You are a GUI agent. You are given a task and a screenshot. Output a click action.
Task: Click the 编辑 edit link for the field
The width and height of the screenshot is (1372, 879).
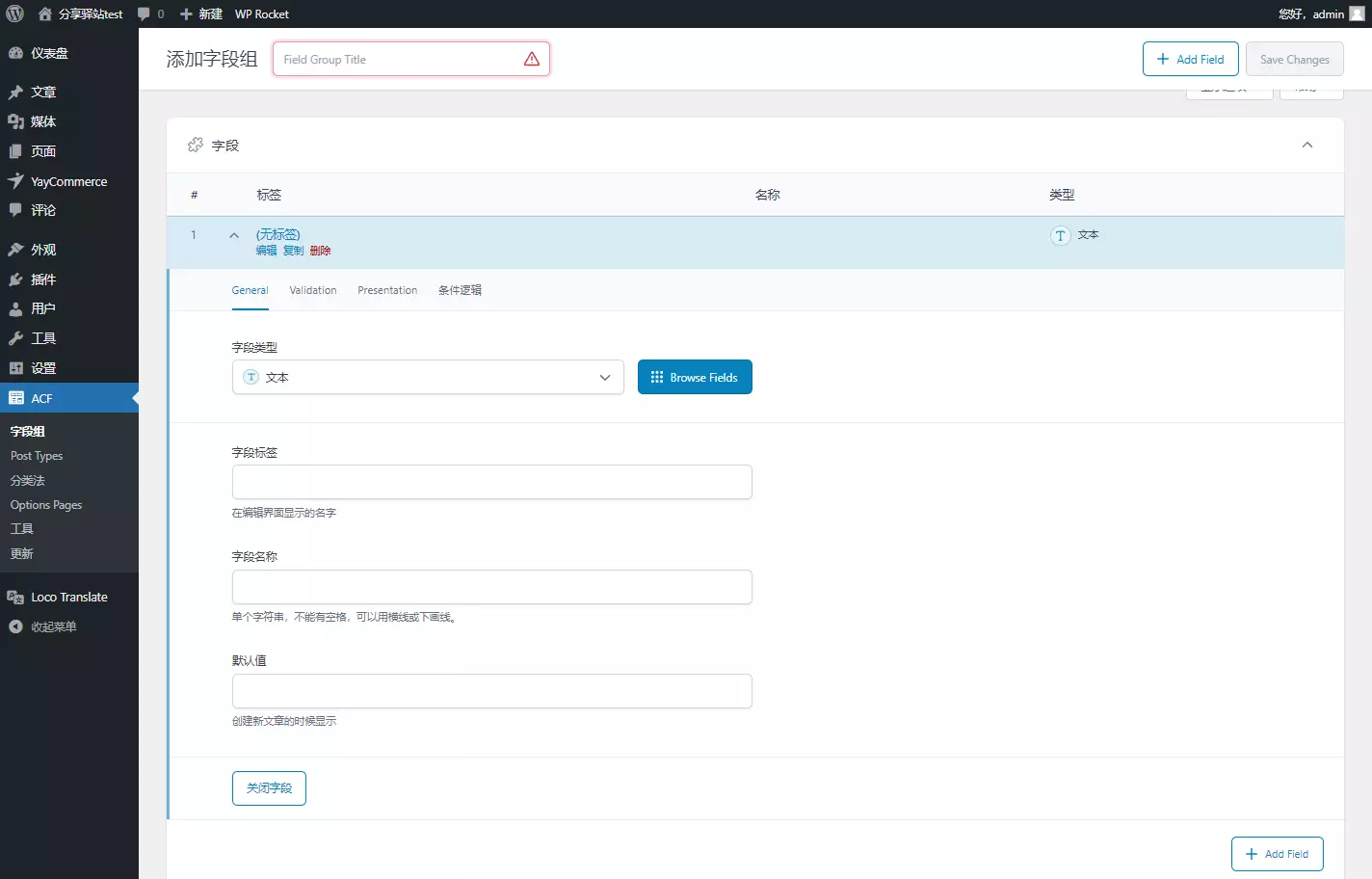coord(267,251)
